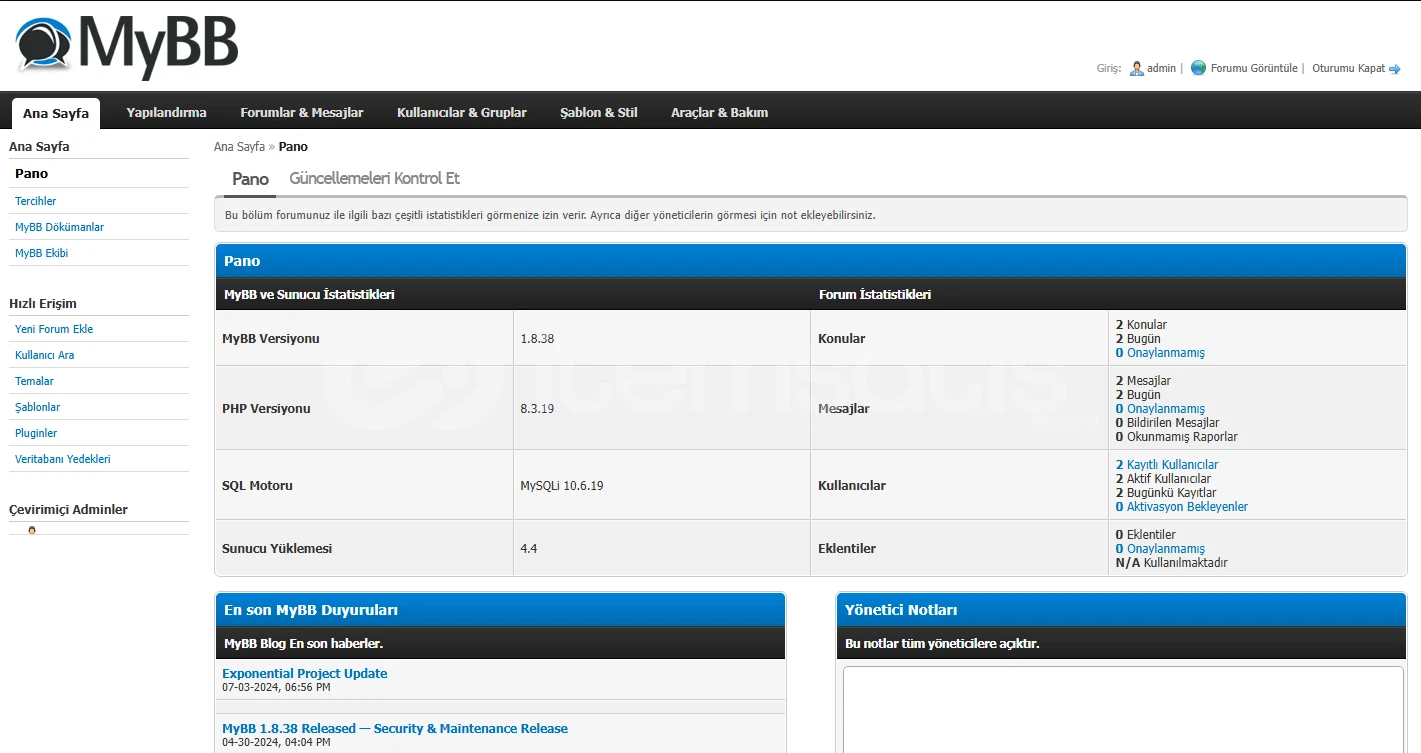The image size is (1421, 753).
Task: Click the Forumu Görüntüle link
Action: (1254, 69)
